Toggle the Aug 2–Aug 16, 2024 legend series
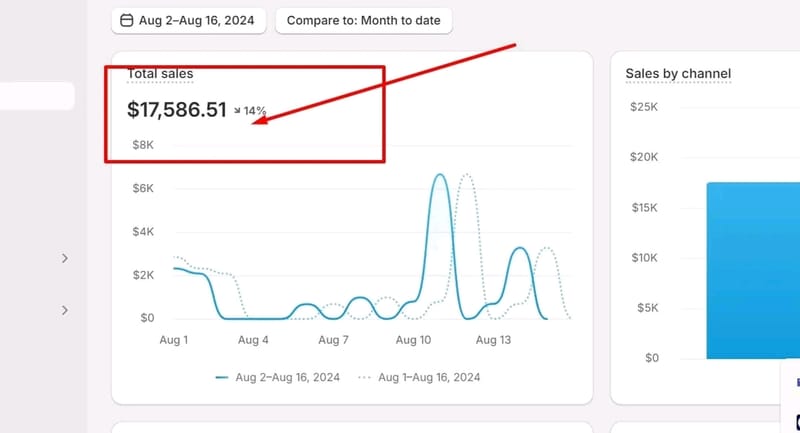The width and height of the screenshot is (800, 433). click(x=287, y=377)
